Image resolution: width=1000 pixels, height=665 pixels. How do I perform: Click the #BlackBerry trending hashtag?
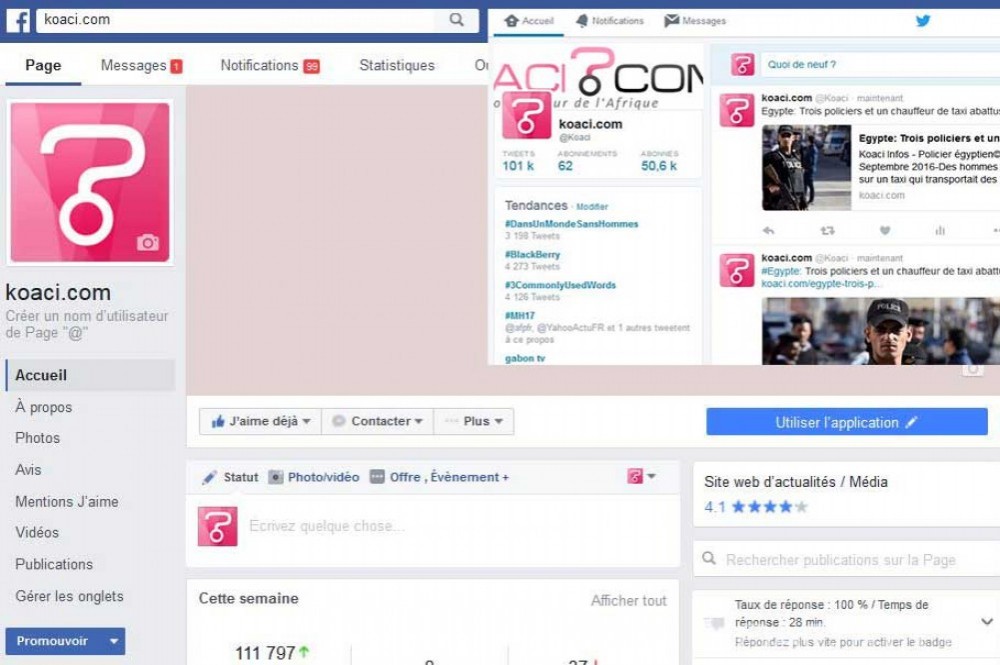(x=532, y=255)
